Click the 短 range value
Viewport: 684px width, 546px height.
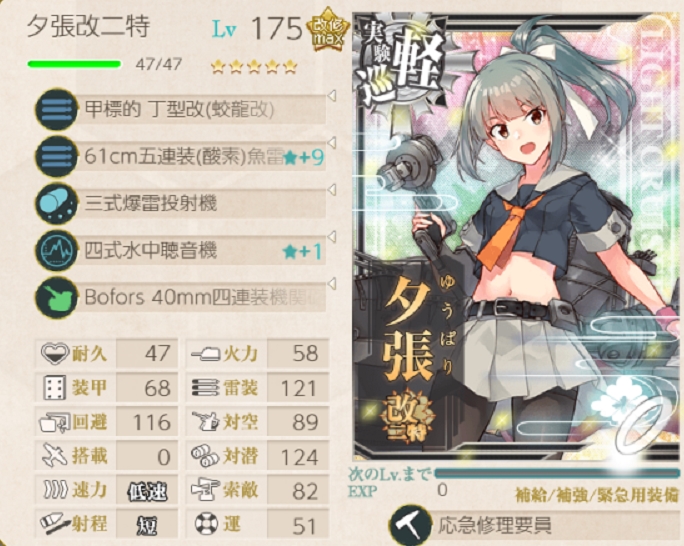click(147, 526)
